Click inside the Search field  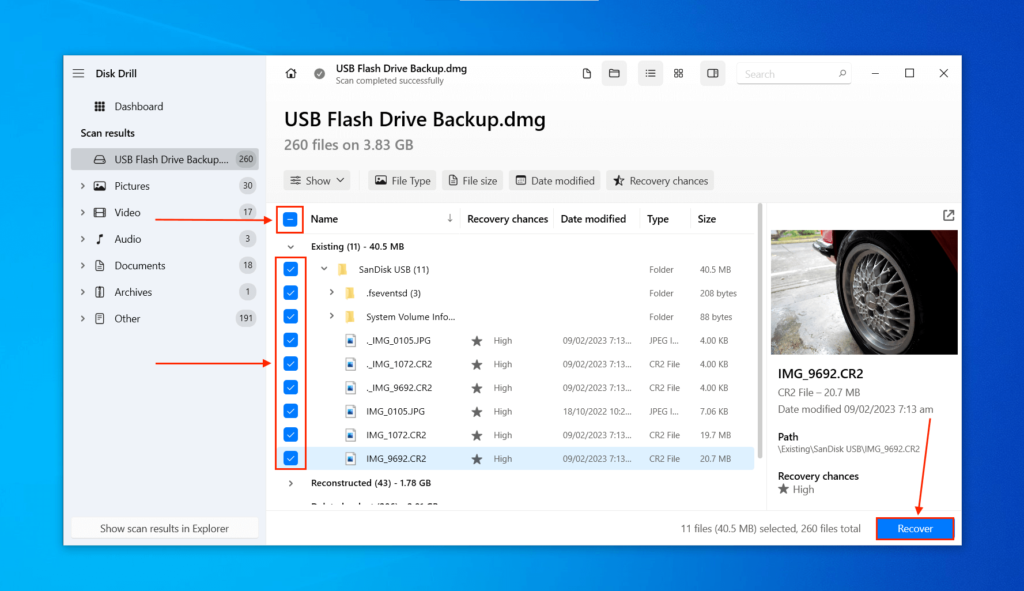(x=790, y=73)
